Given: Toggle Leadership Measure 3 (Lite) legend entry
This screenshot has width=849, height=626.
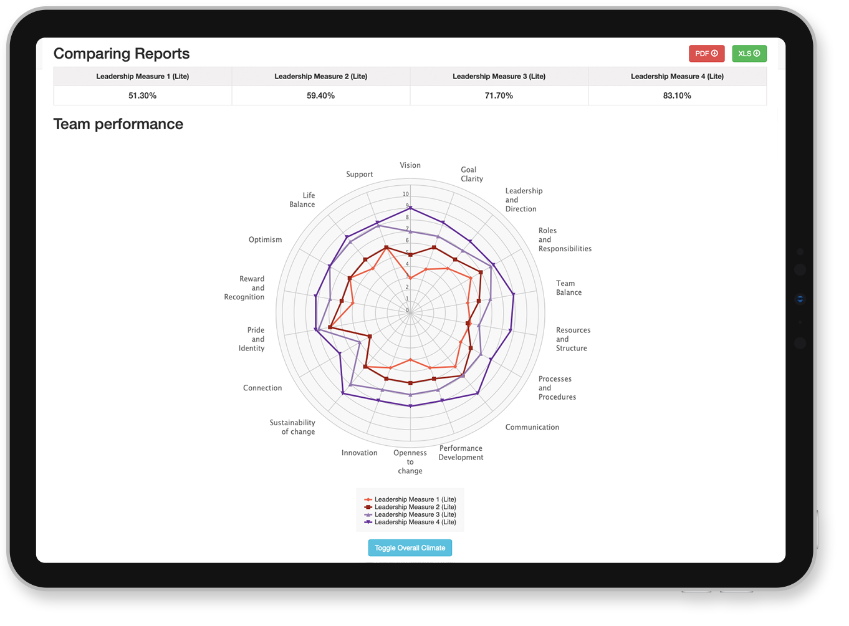Looking at the screenshot, I should pyautogui.click(x=411, y=514).
